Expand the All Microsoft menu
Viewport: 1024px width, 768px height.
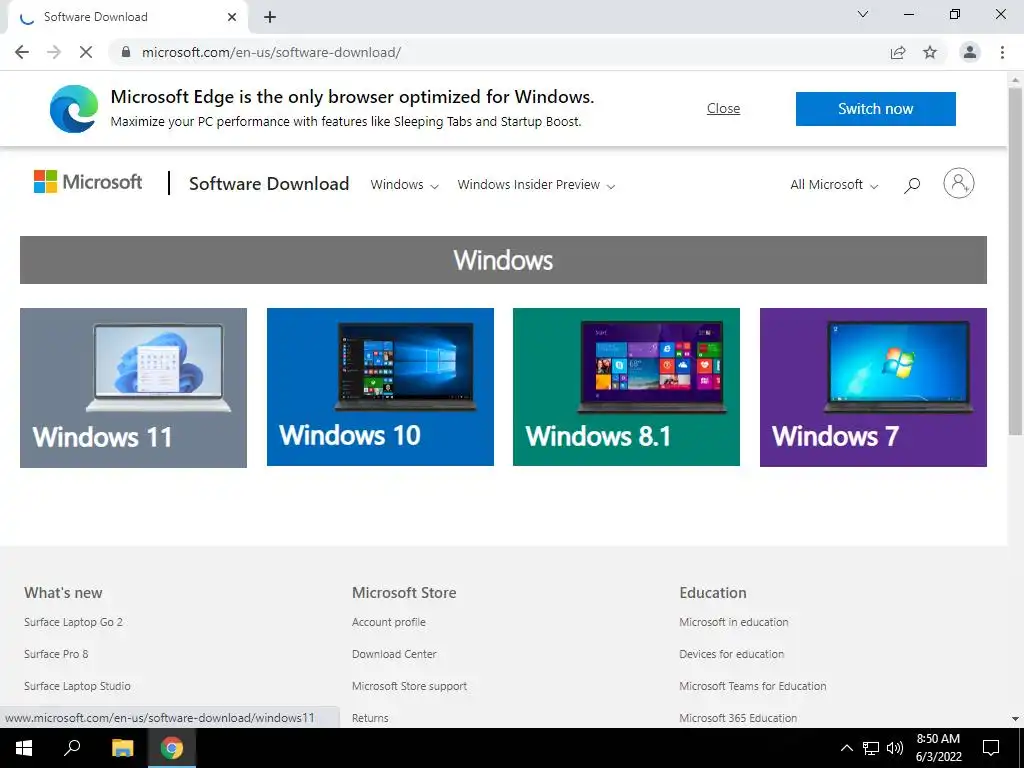pyautogui.click(x=834, y=185)
